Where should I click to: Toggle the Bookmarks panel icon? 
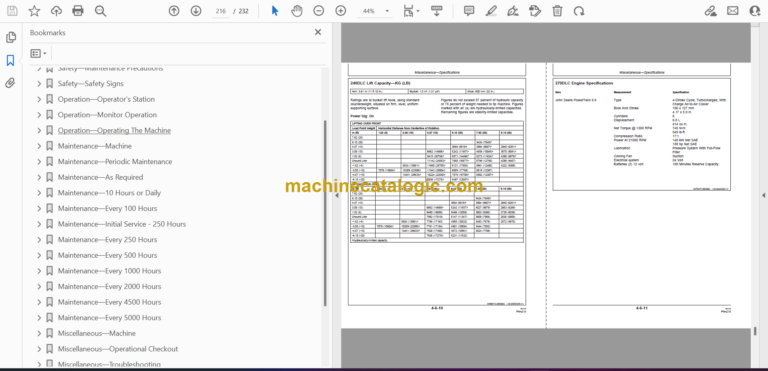tap(11, 61)
